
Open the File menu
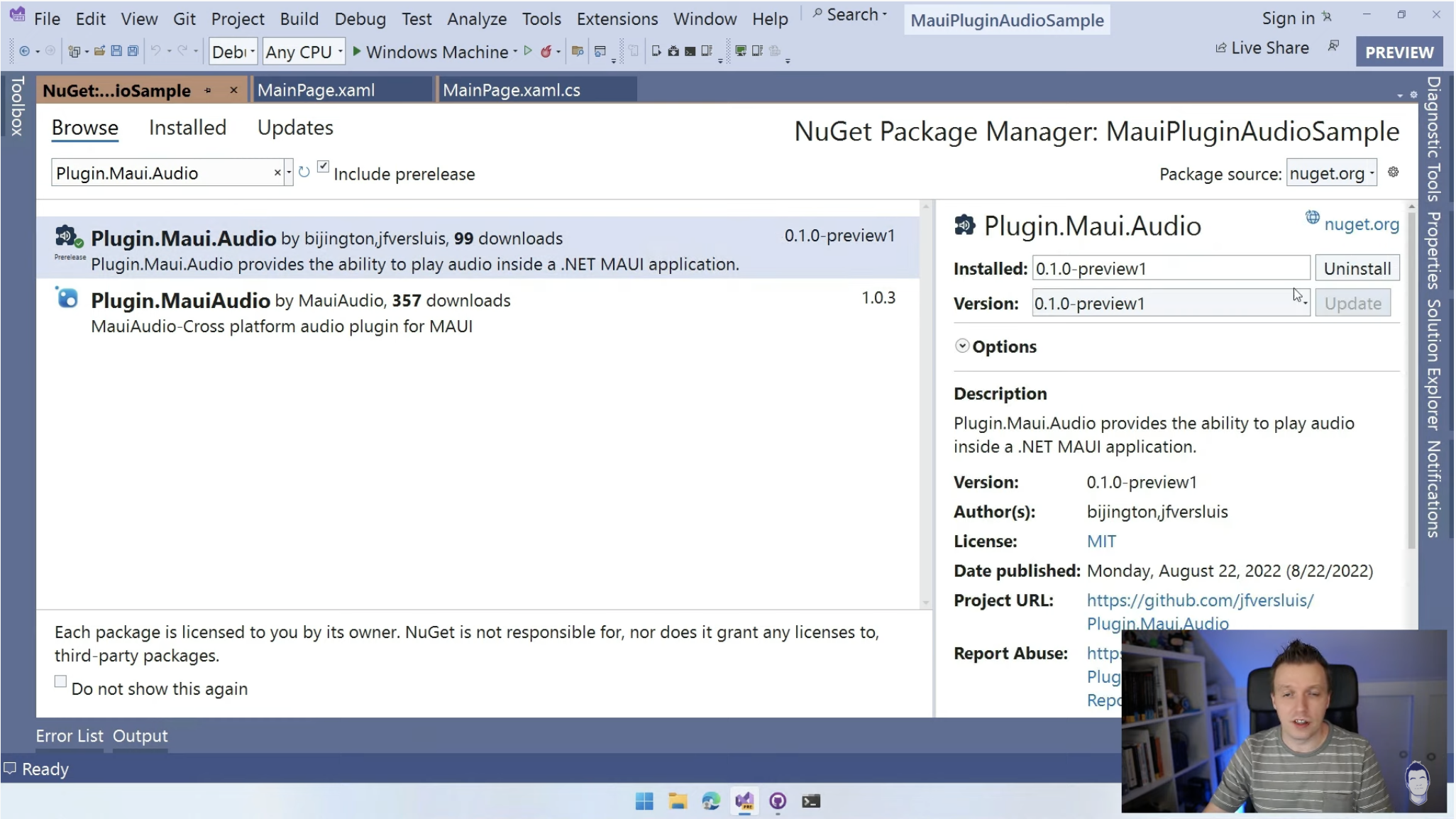pyautogui.click(x=47, y=18)
